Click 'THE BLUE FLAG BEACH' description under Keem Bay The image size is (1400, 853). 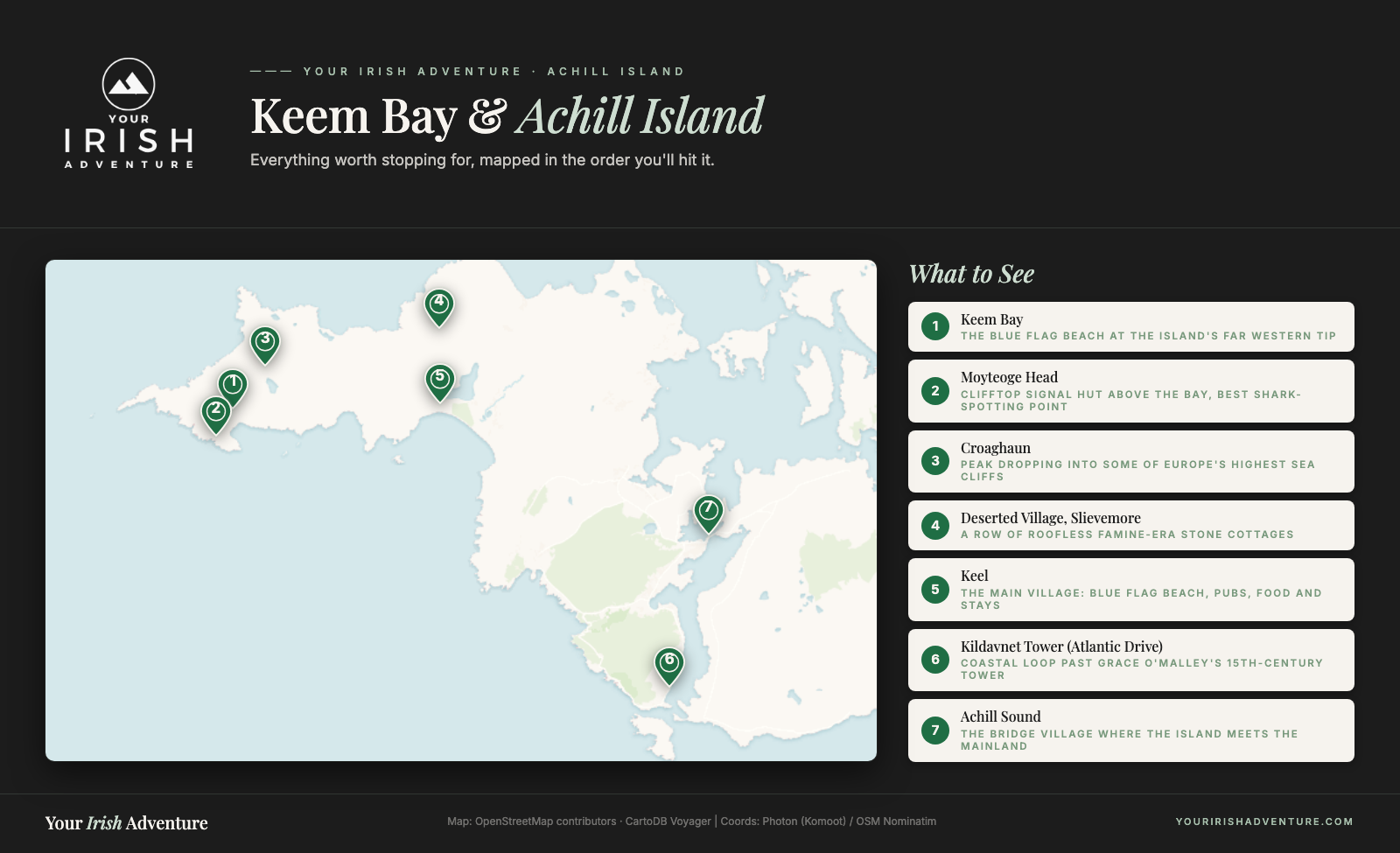tap(1148, 336)
